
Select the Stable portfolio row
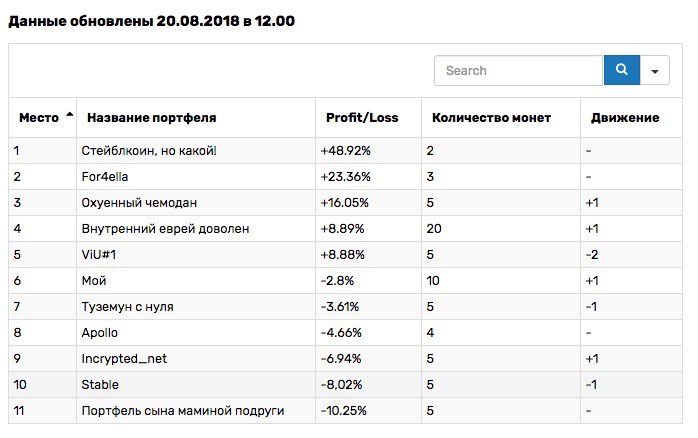click(x=345, y=385)
